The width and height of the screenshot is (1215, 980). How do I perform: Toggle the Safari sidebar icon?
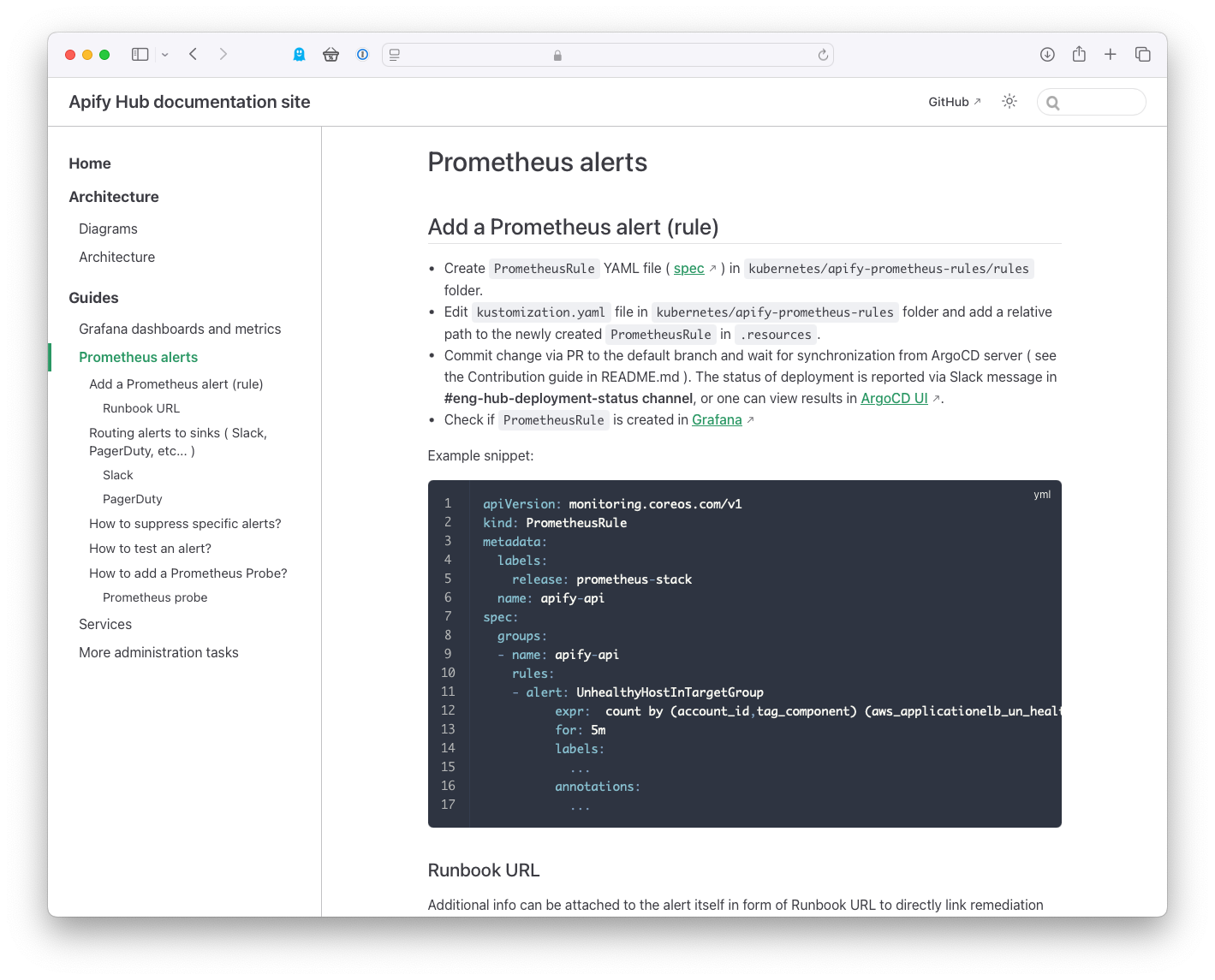coord(140,54)
